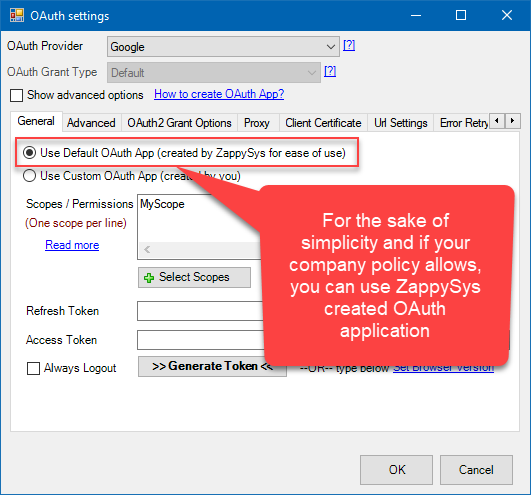531x495 pixels.
Task: Switch to the General tab
Action: click(36, 121)
